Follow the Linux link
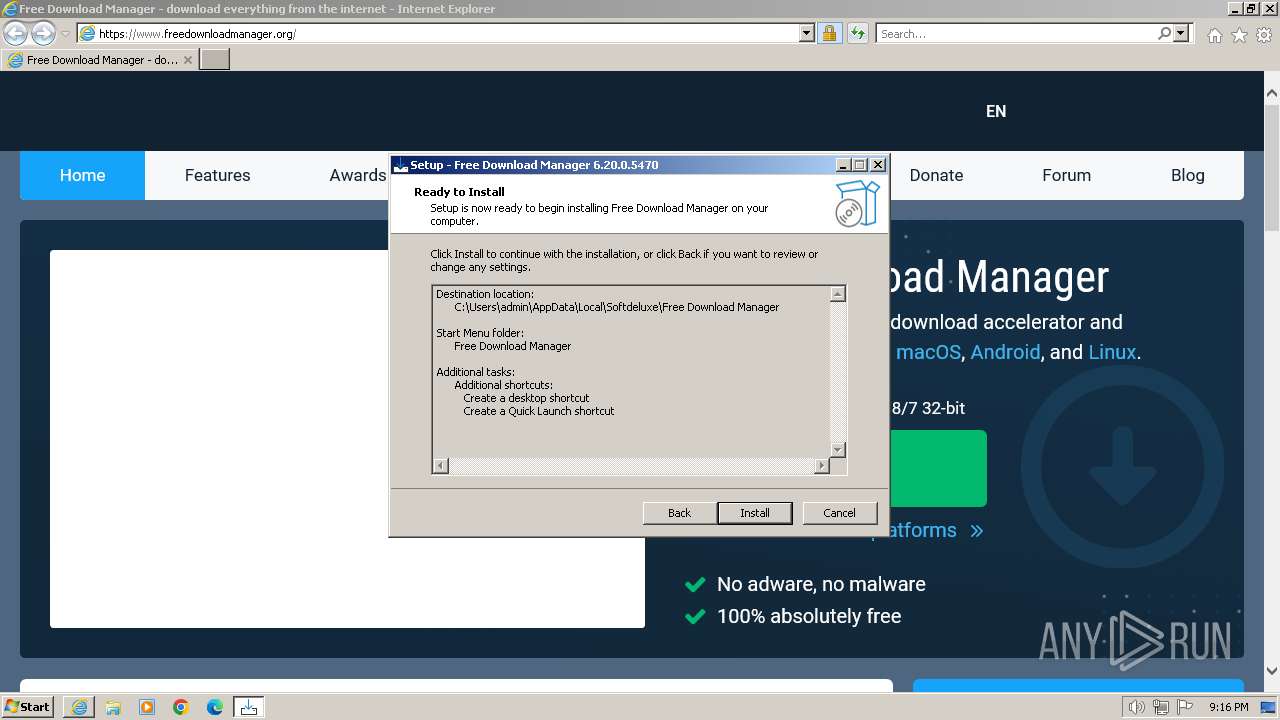1280x720 pixels. coord(1112,352)
